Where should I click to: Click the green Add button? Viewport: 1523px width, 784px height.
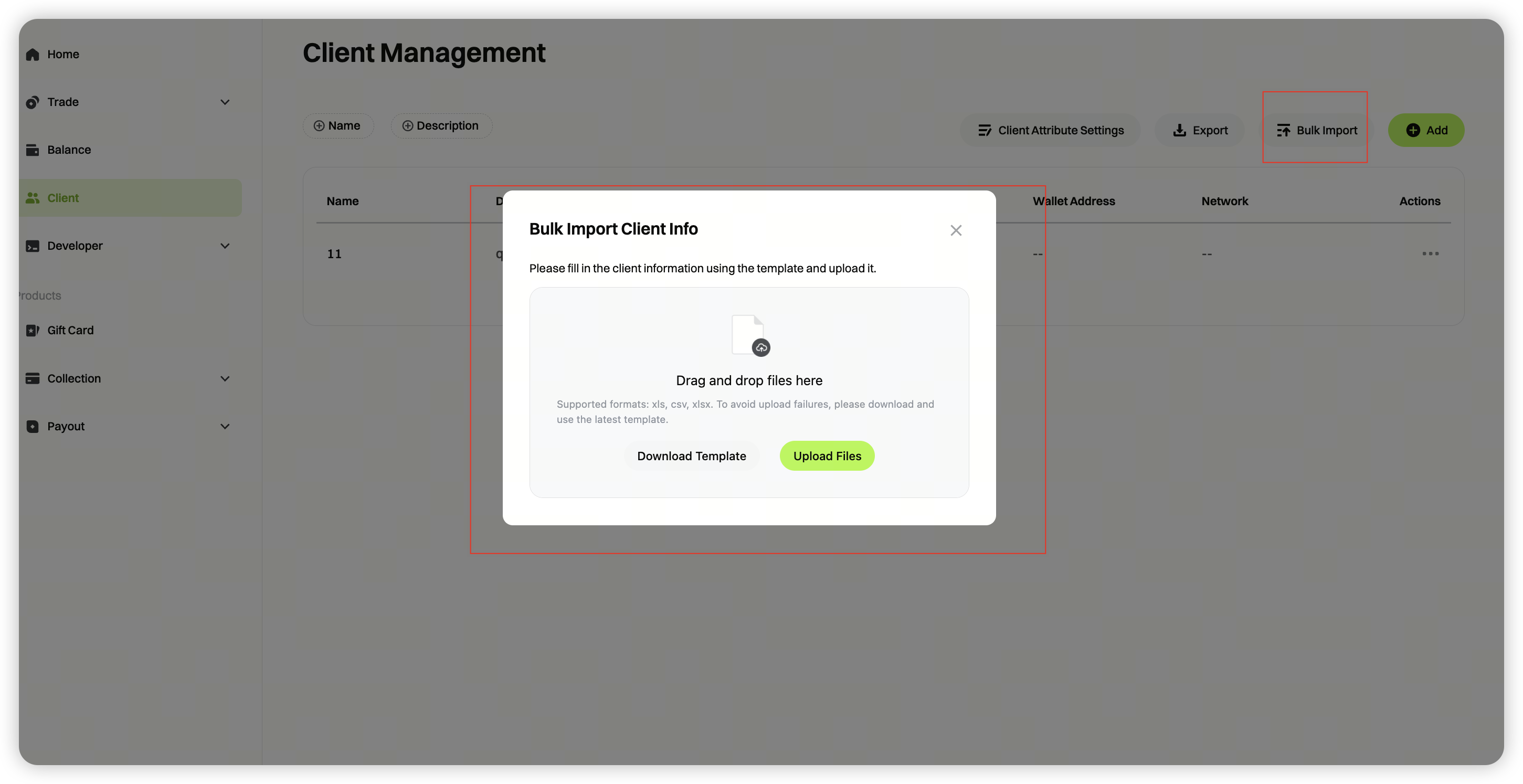click(1425, 130)
